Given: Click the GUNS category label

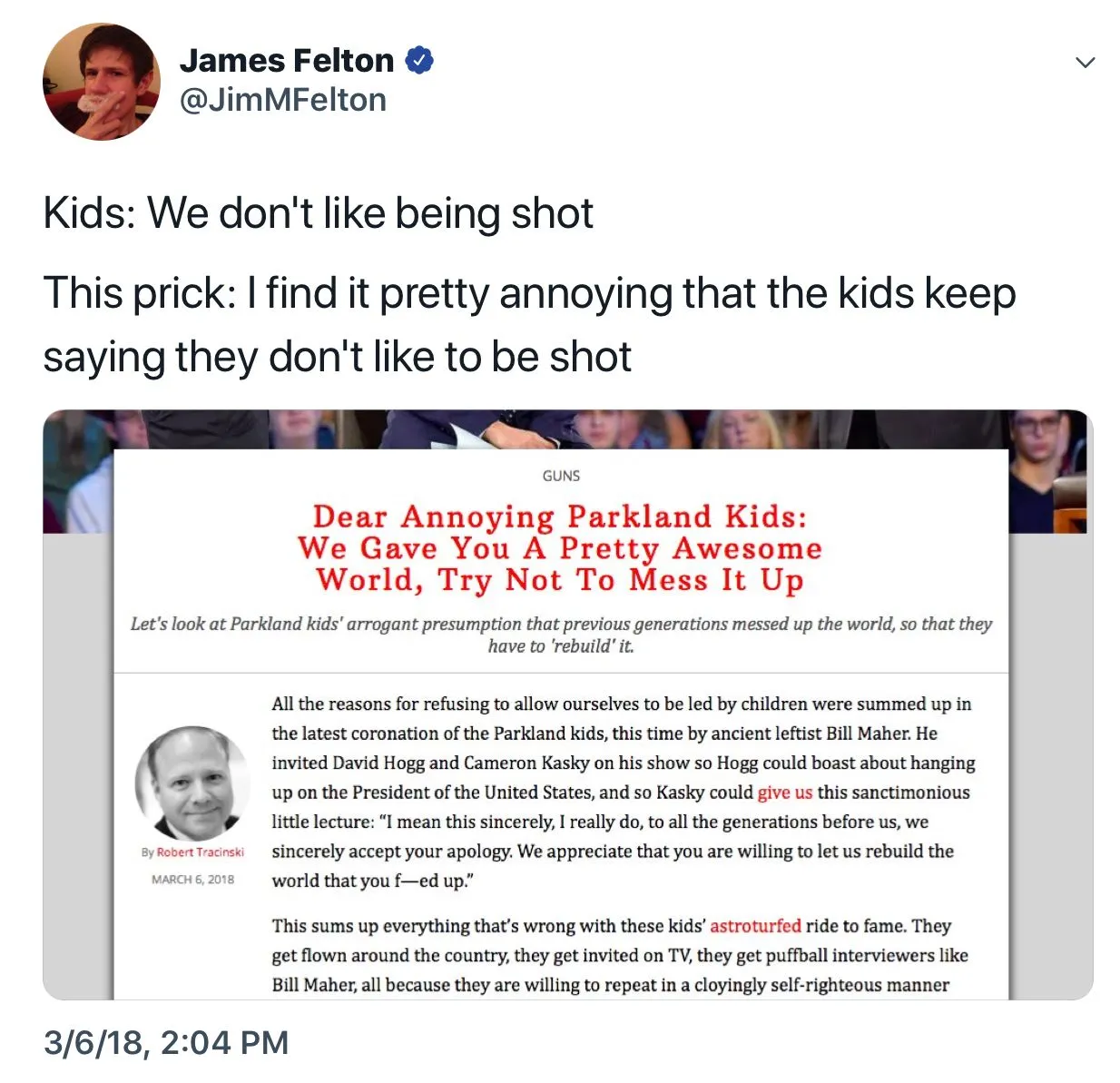Looking at the screenshot, I should [561, 476].
